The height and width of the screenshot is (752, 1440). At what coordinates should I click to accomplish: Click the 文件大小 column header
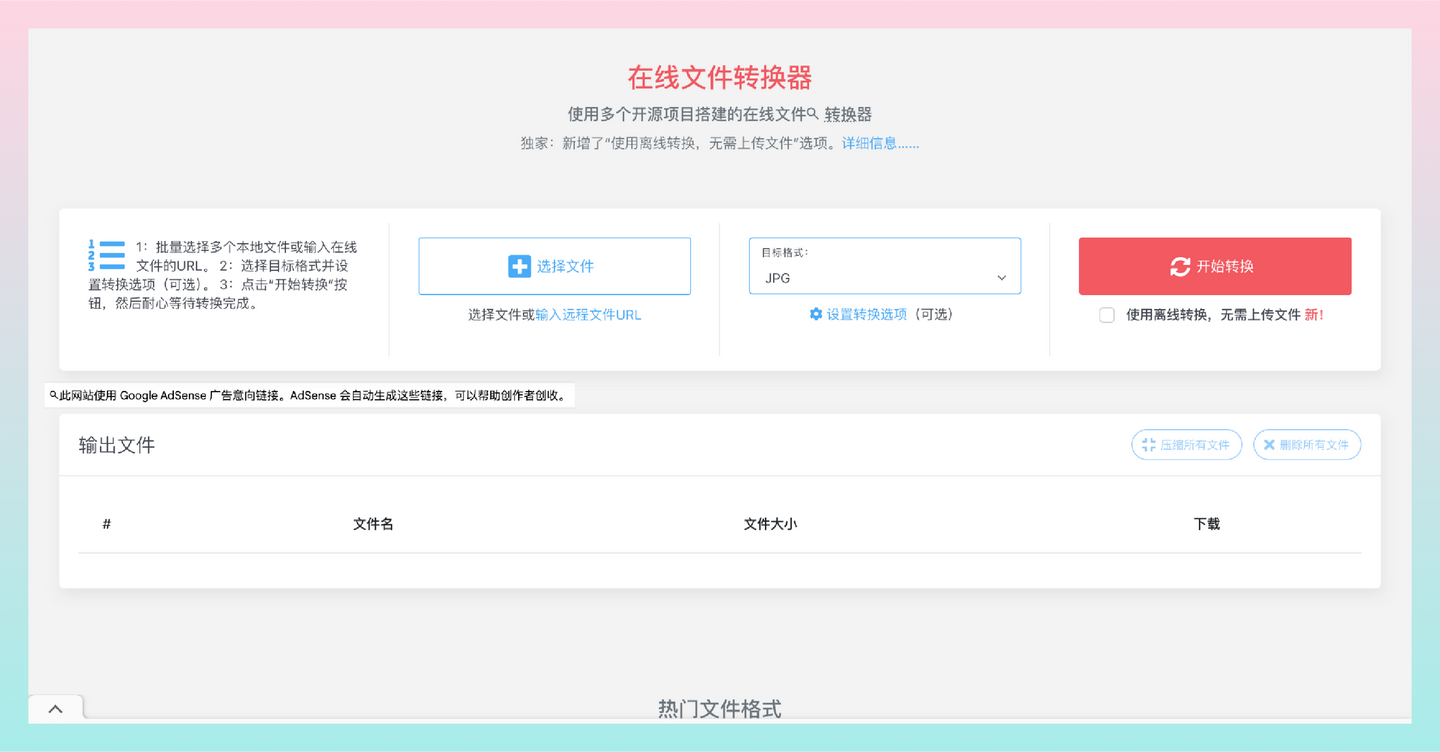coord(770,524)
